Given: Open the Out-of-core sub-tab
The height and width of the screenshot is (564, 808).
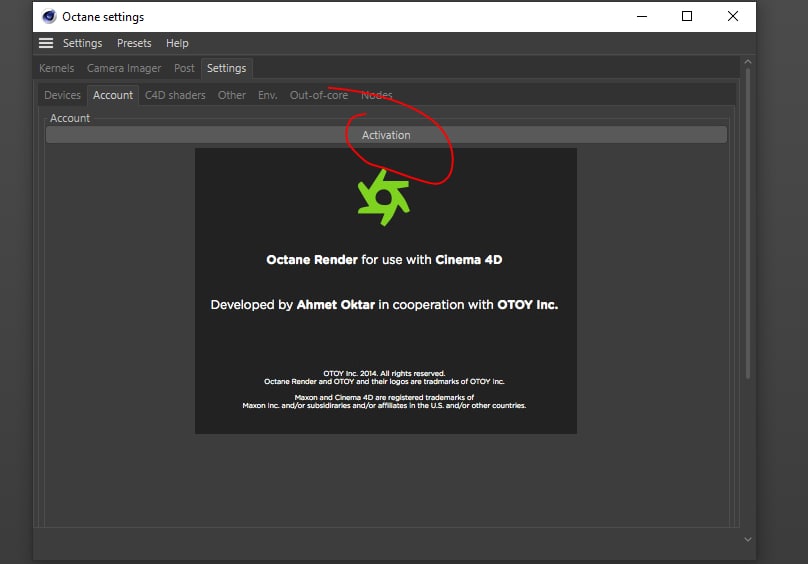Looking at the screenshot, I should click(x=318, y=95).
